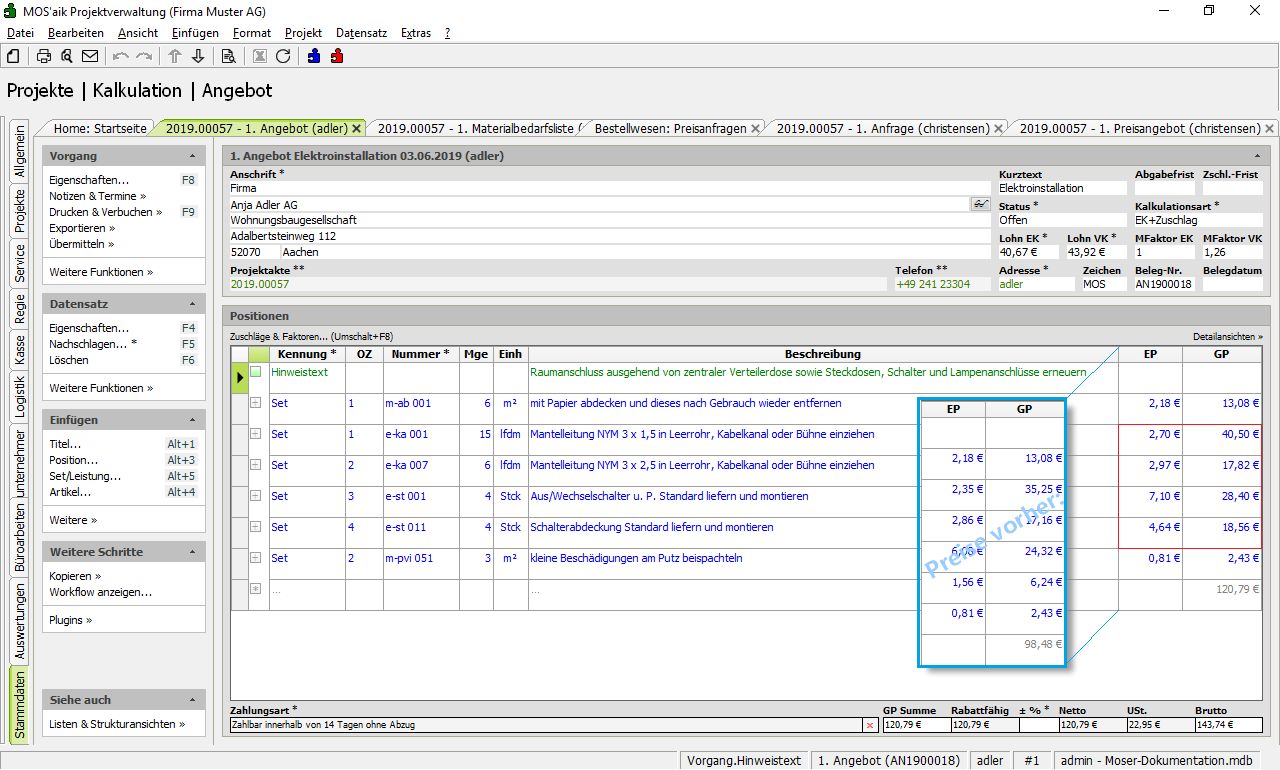
Task: Expand the m-ab 001 Set row
Action: [x=256, y=403]
